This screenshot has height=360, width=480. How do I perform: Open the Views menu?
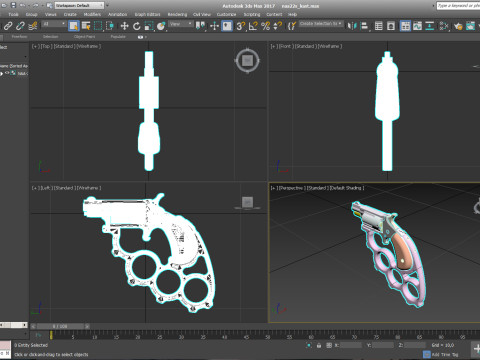pyautogui.click(x=51, y=14)
